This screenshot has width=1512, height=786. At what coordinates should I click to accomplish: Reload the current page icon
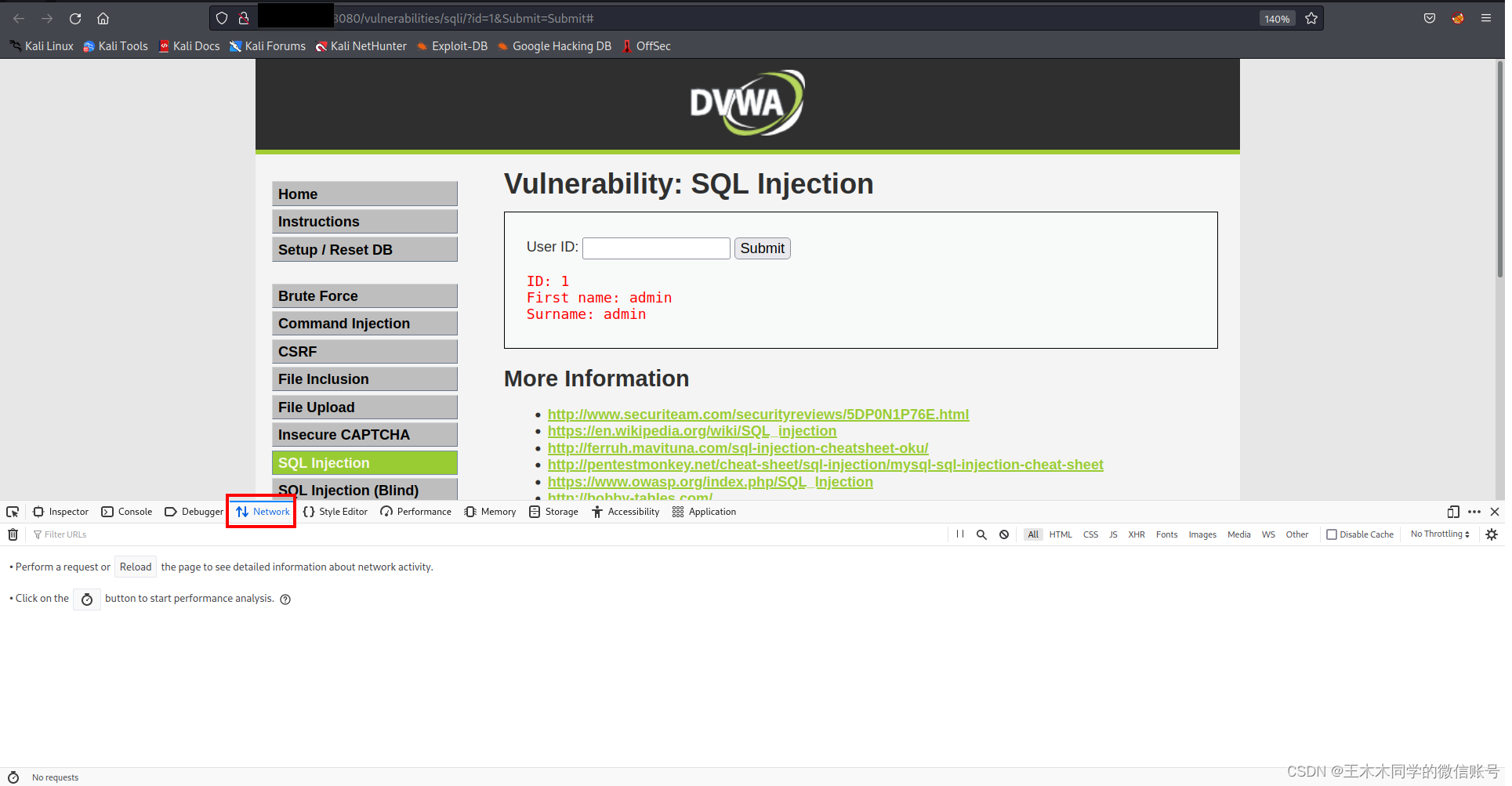75,18
